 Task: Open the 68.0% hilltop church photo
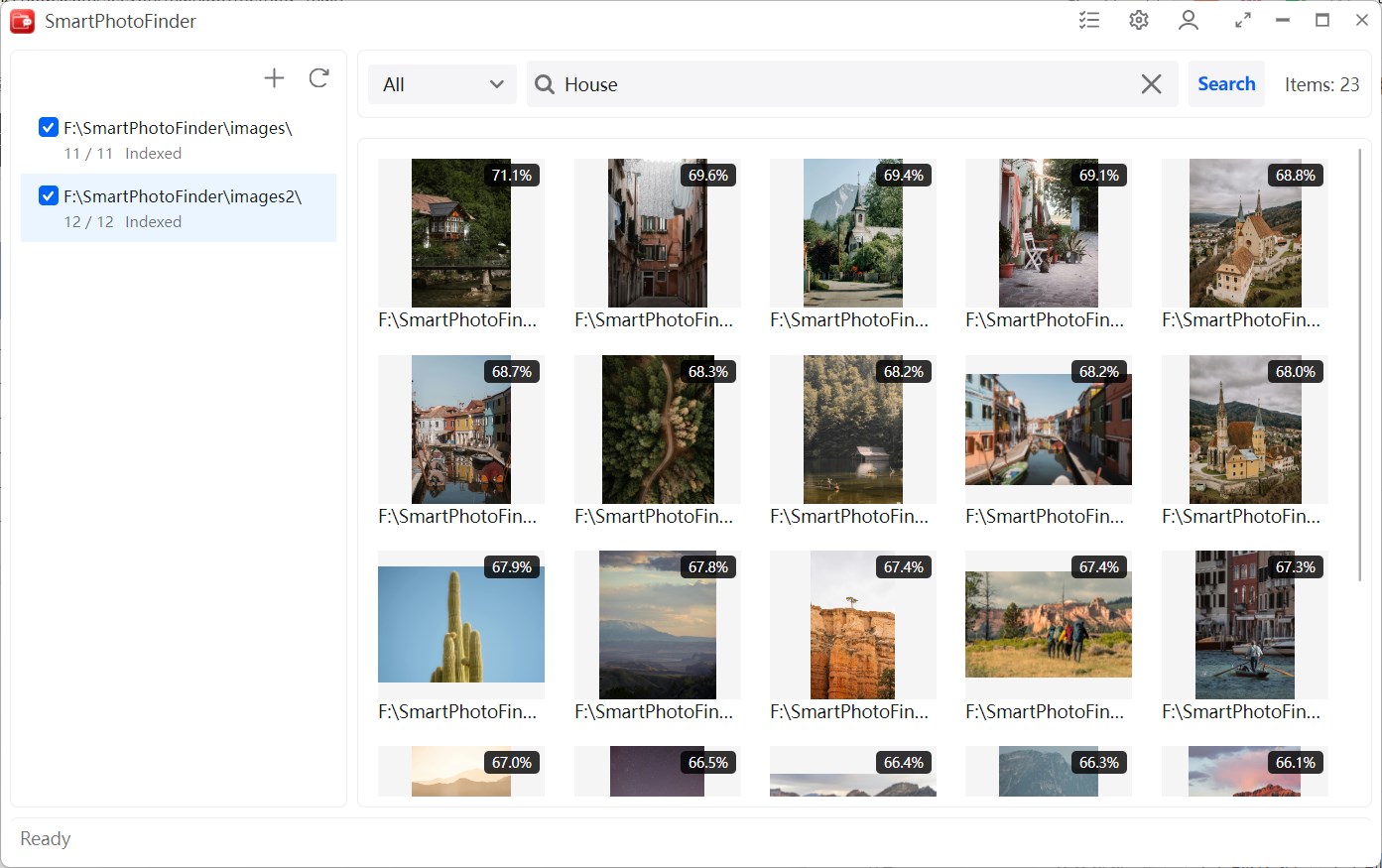[1245, 430]
